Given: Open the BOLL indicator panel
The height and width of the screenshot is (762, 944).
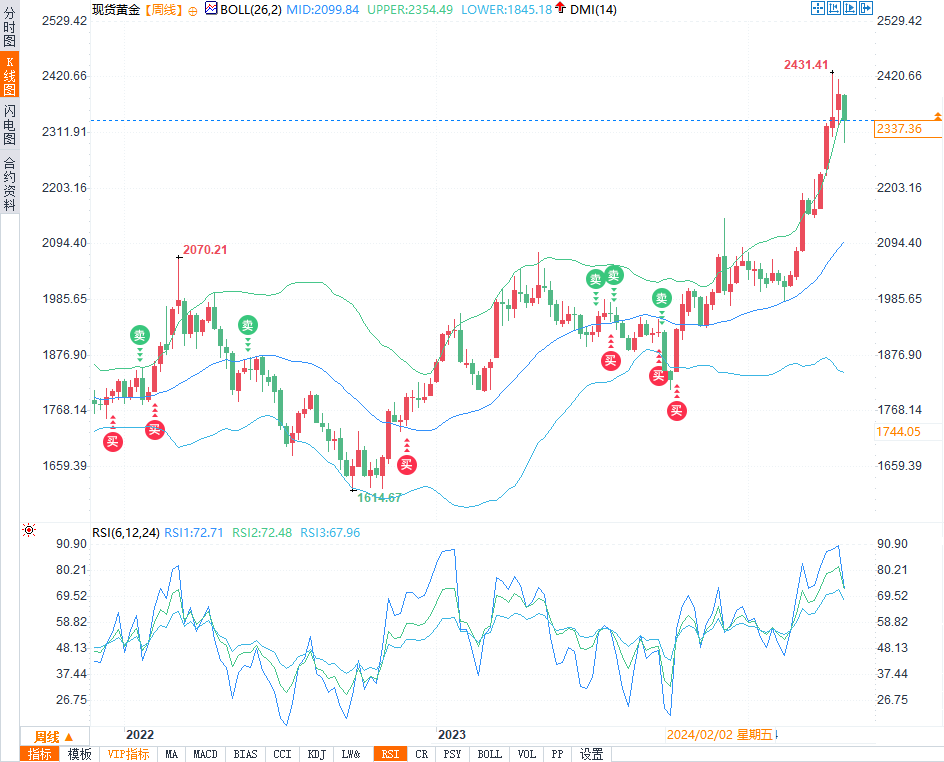Looking at the screenshot, I should [489, 754].
